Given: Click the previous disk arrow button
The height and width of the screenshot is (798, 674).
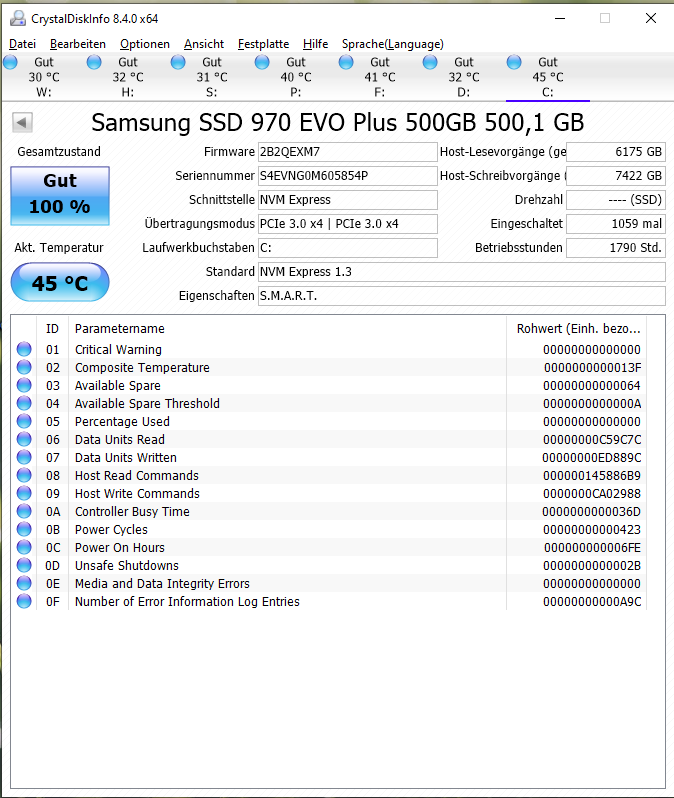Looking at the screenshot, I should point(22,122).
